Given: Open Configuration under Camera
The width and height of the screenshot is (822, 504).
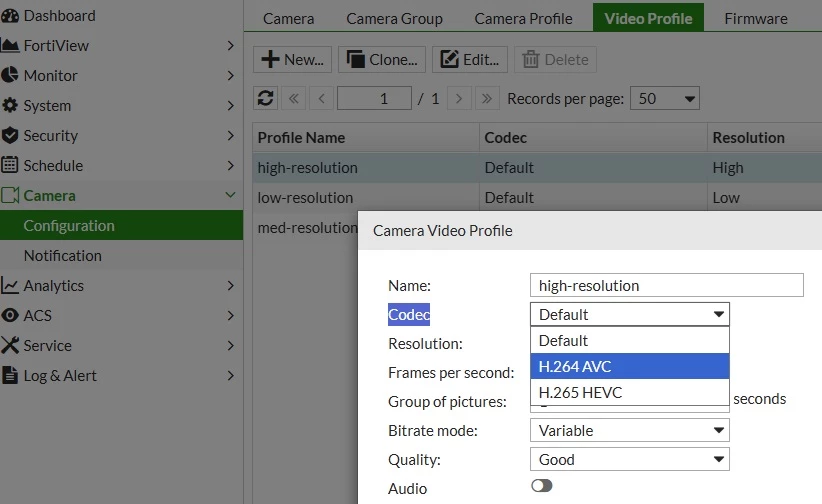Looking at the screenshot, I should (121, 226).
